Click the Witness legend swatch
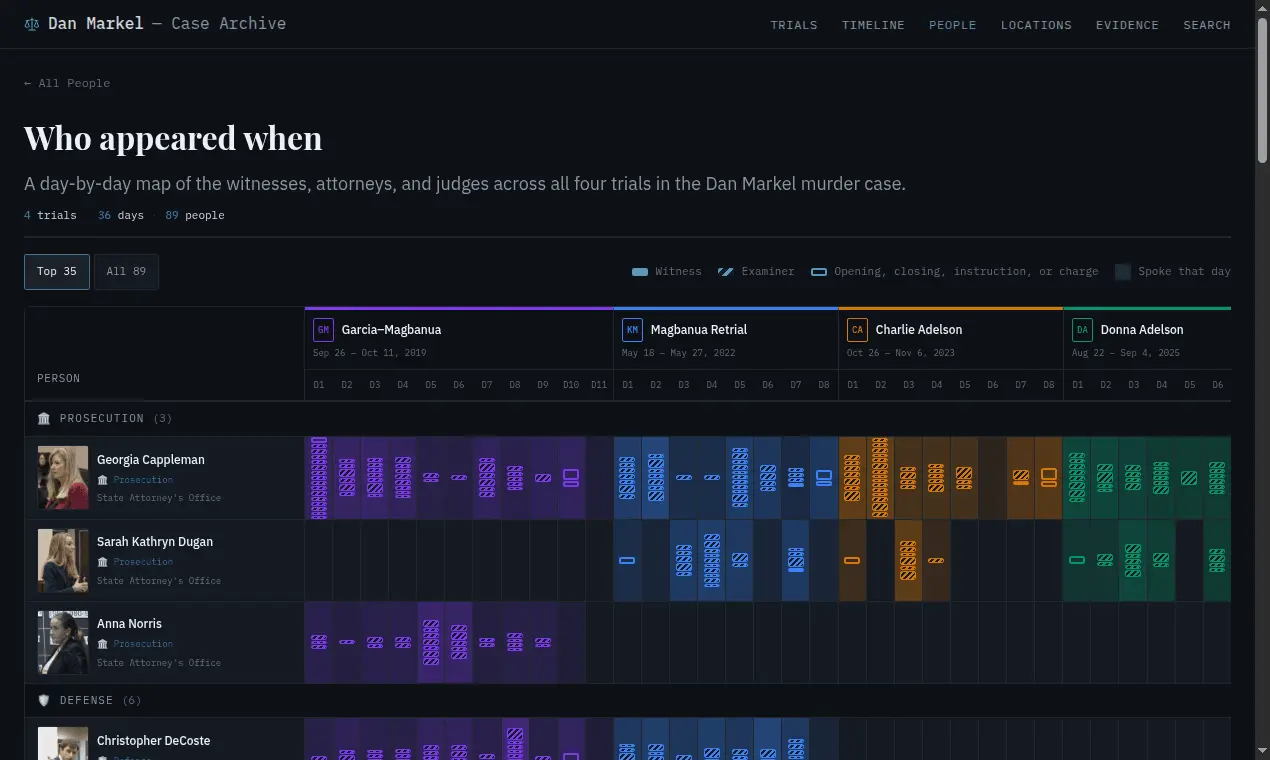Screen dimensions: 1270x760 (640, 272)
